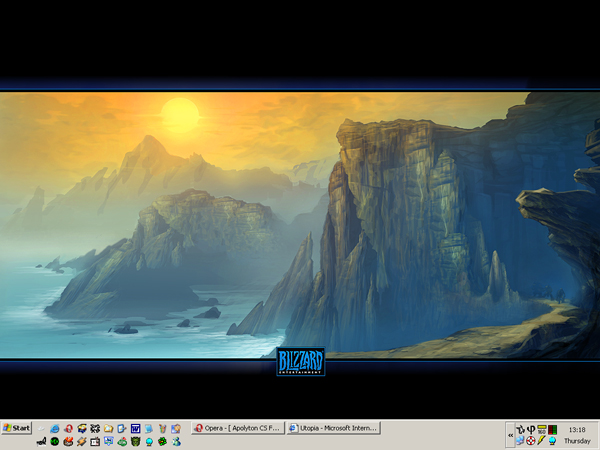Open the yellow folder Quick Launch icon
Viewport: 600px width, 450px height.
[x=108, y=429]
